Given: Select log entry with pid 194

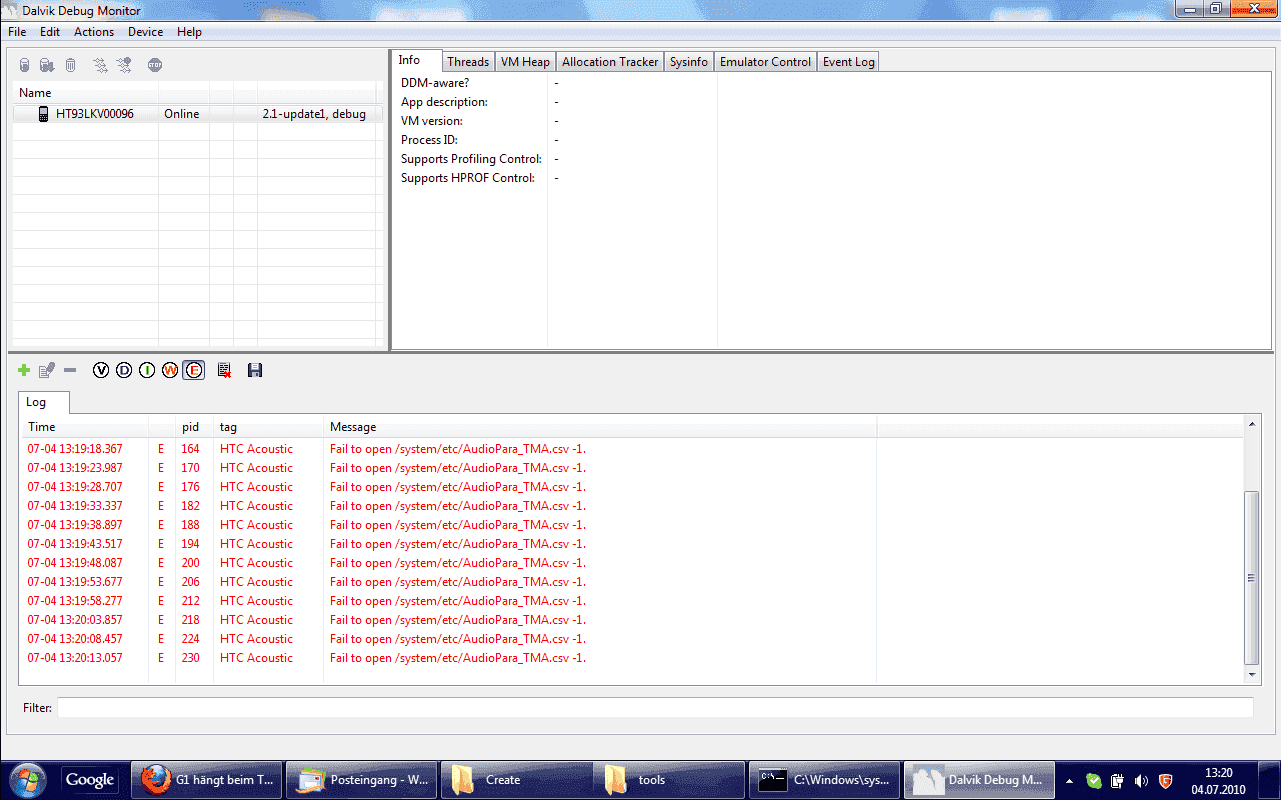Looking at the screenshot, I should pos(634,544).
